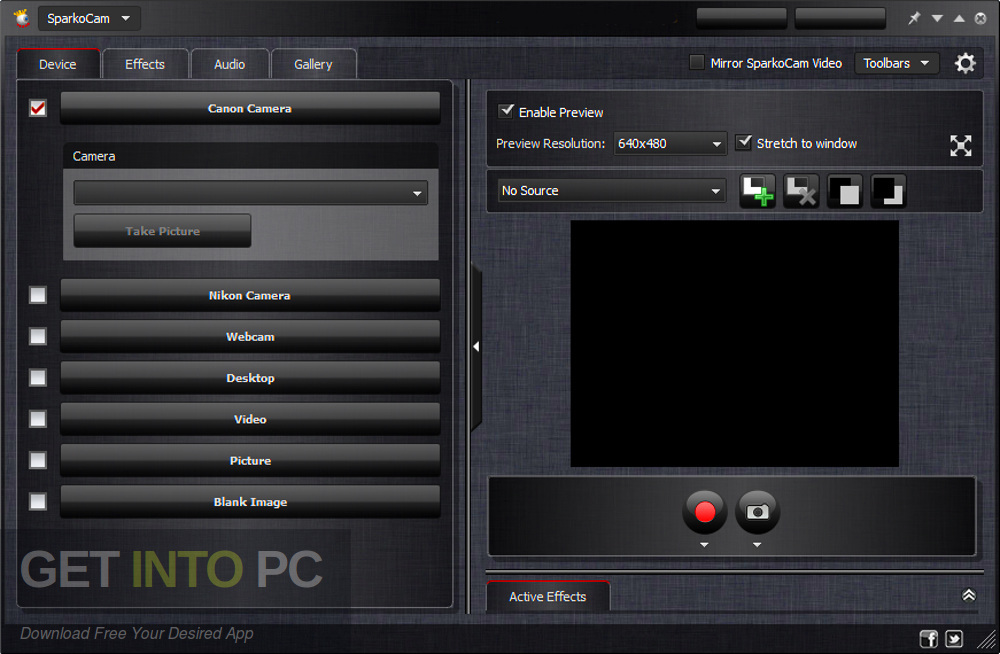This screenshot has width=1000, height=654.
Task: Uncheck the Canon Camera checkbox
Action: [x=38, y=108]
